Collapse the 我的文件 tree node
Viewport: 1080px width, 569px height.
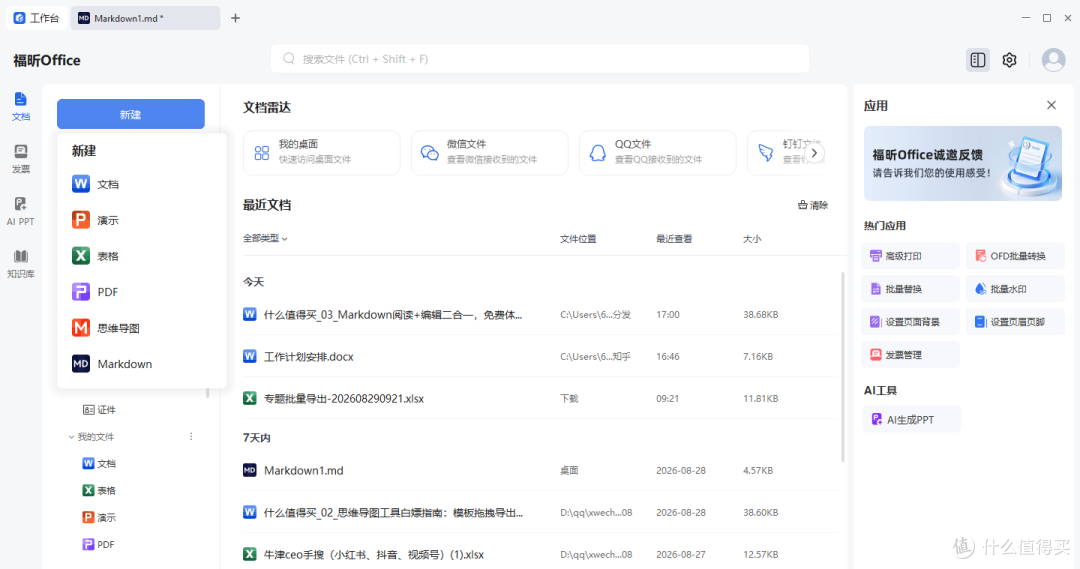(x=71, y=437)
